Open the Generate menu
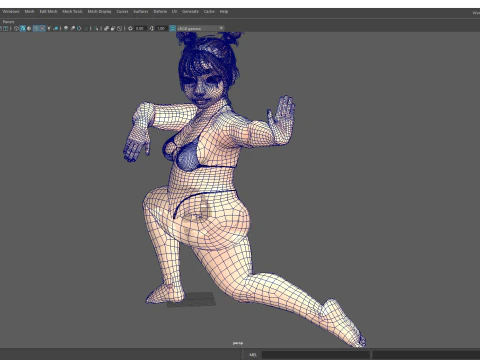The height and width of the screenshot is (360, 480). tap(190, 11)
